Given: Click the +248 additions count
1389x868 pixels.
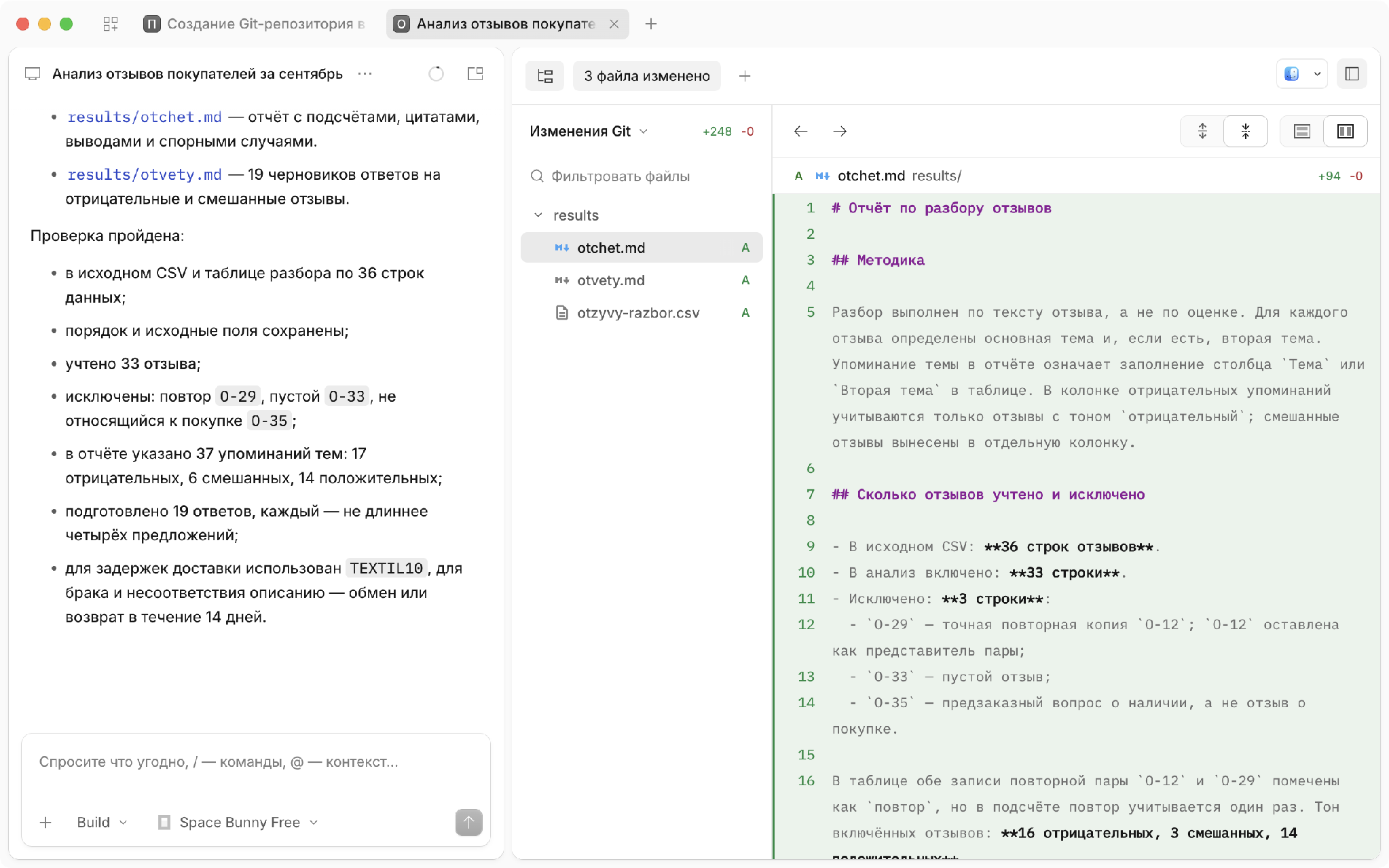Looking at the screenshot, I should [x=717, y=132].
